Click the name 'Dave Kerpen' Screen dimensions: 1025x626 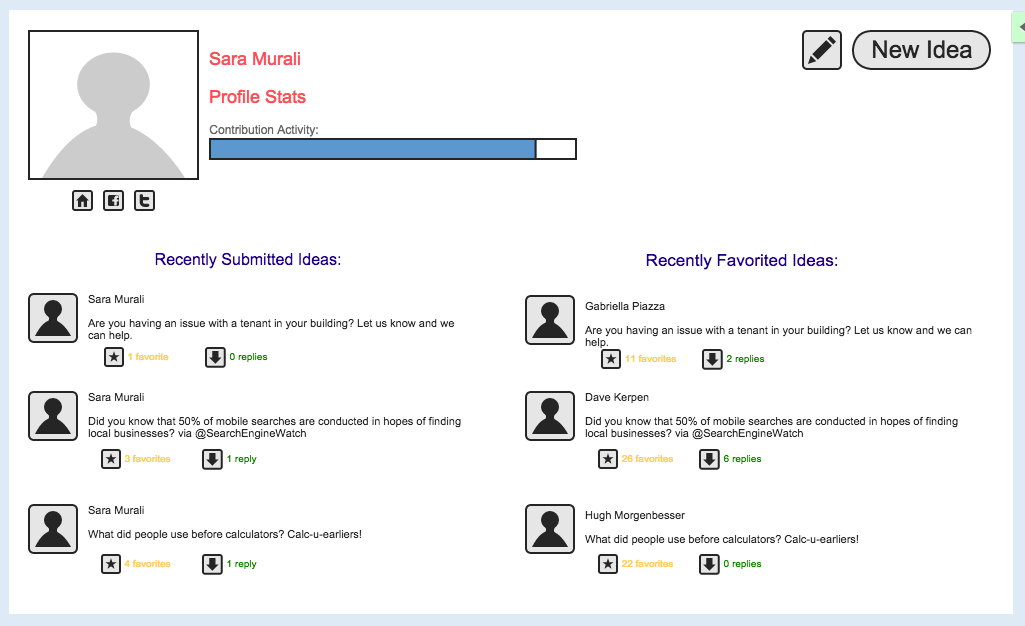pos(617,397)
